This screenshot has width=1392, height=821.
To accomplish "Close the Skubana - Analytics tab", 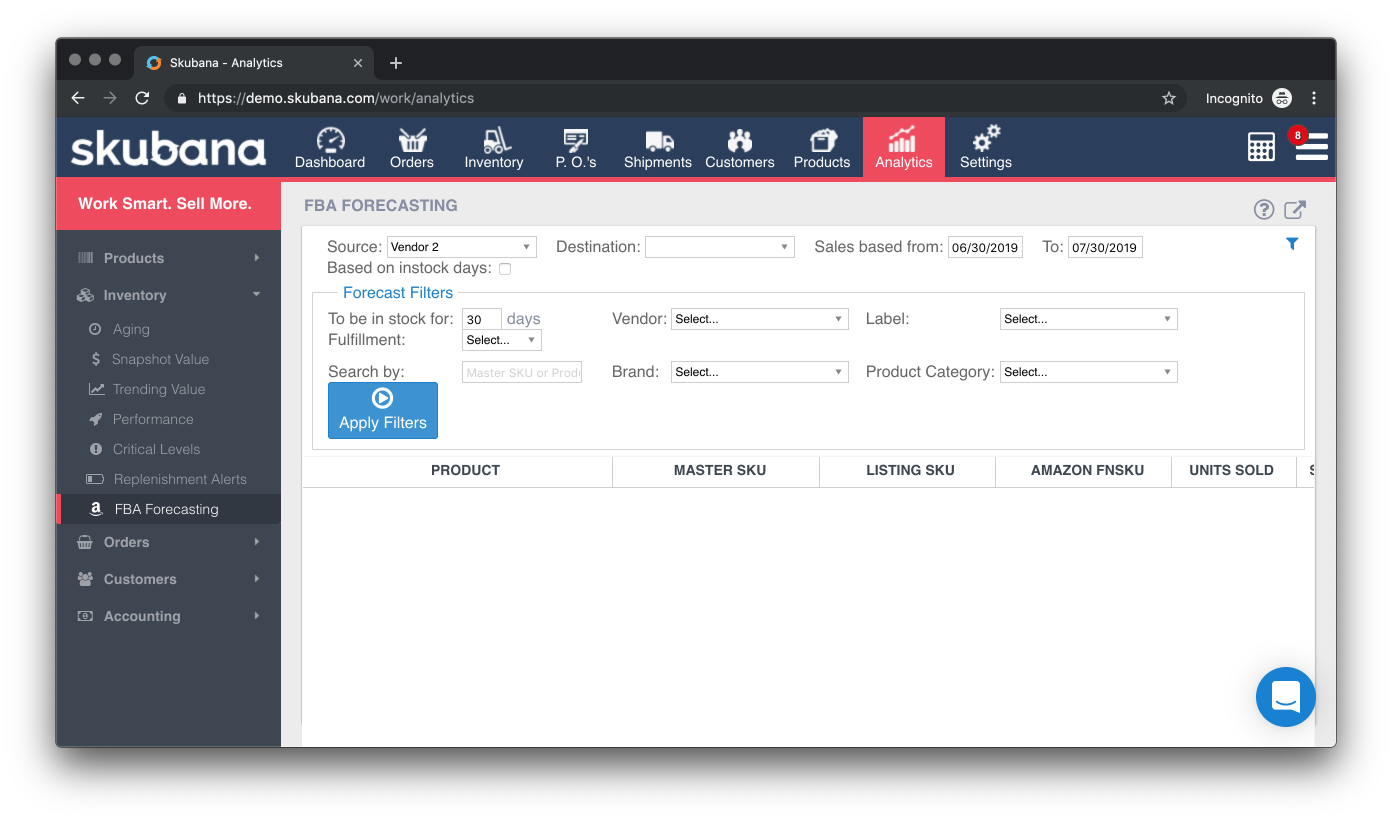I will tap(358, 63).
